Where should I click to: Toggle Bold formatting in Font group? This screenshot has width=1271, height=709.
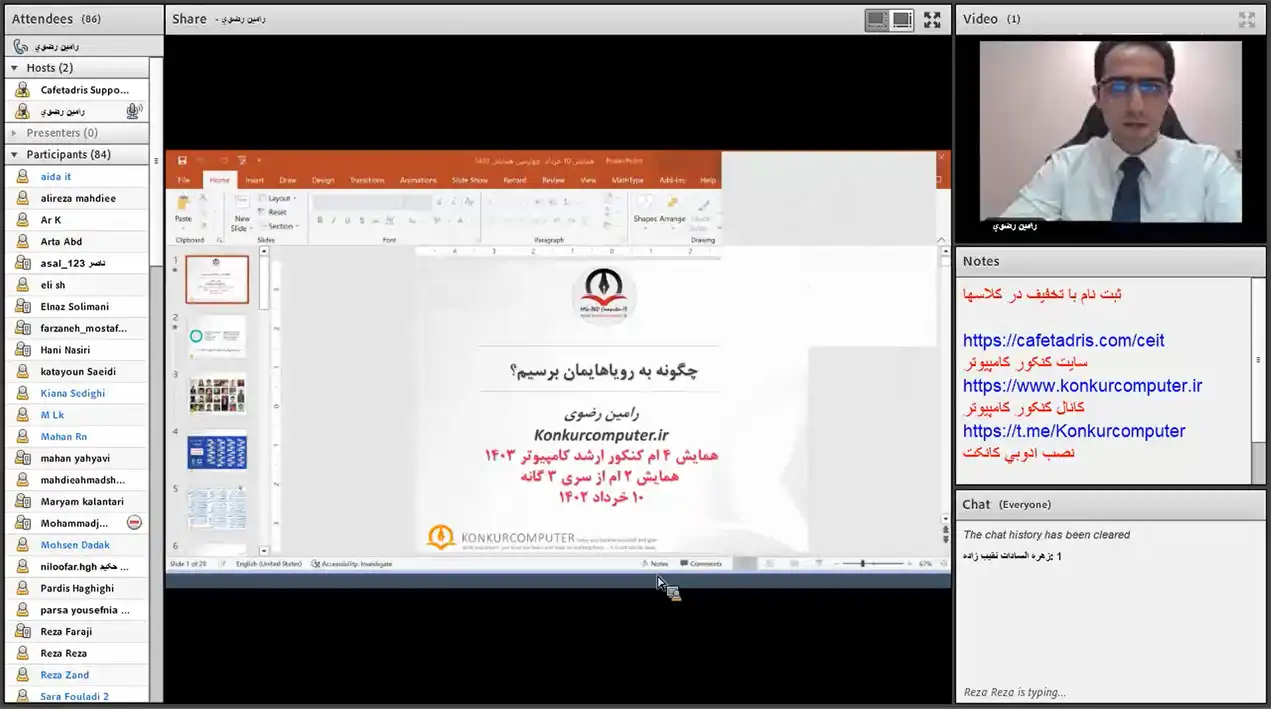[x=320, y=220]
